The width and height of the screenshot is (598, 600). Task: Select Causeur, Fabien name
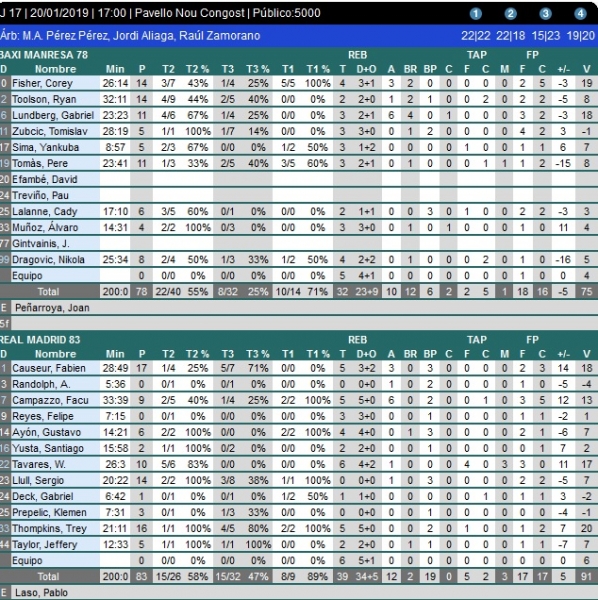tap(49, 368)
